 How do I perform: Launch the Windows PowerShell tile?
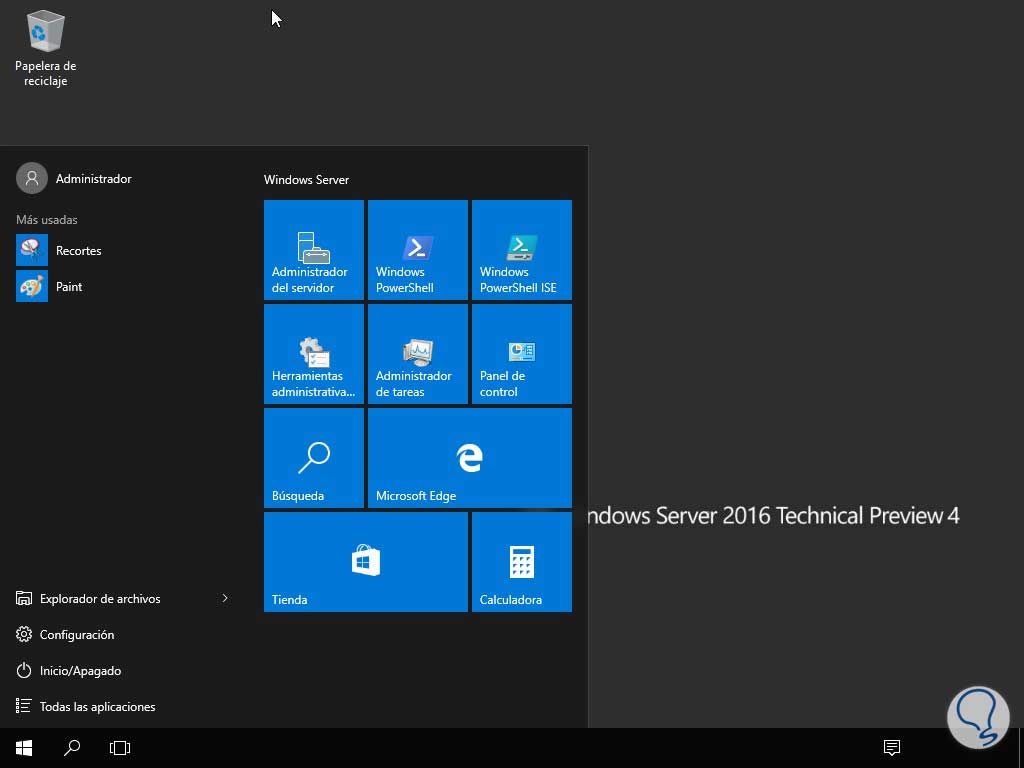tap(417, 250)
